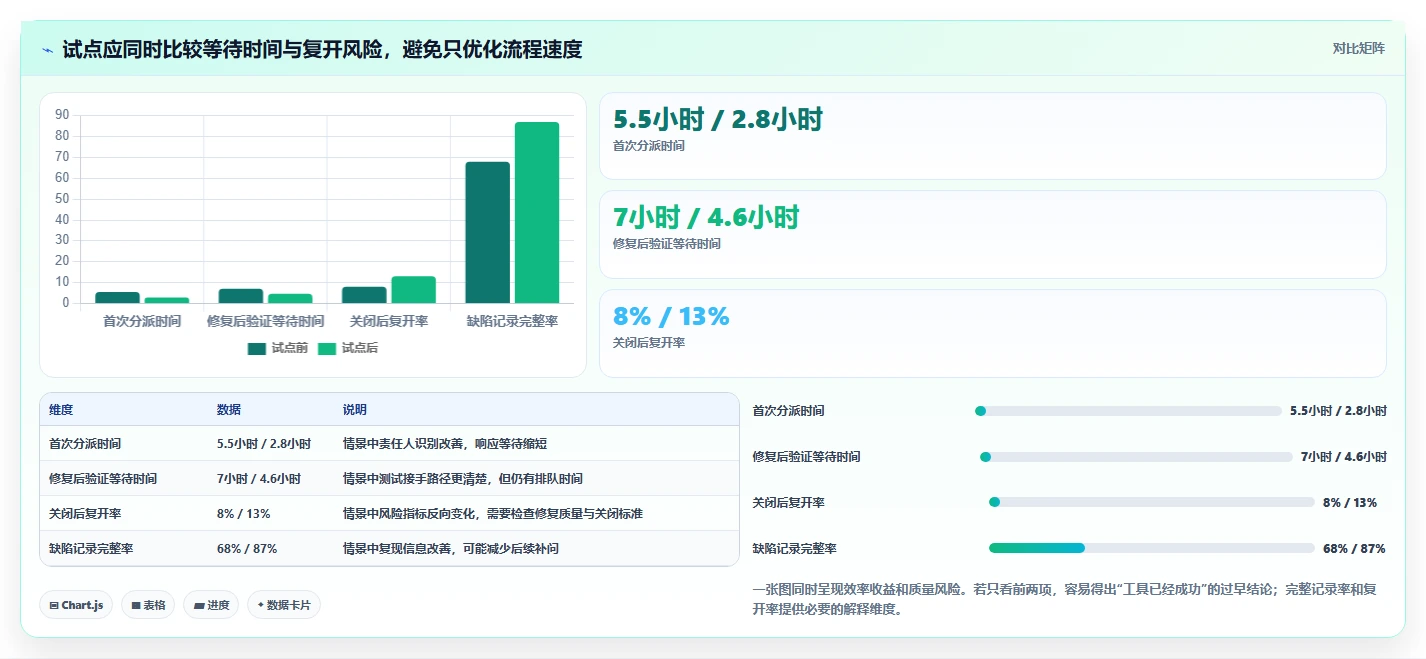
Task: Select the 7小时 / 4.6小时 data card
Action: click(992, 234)
